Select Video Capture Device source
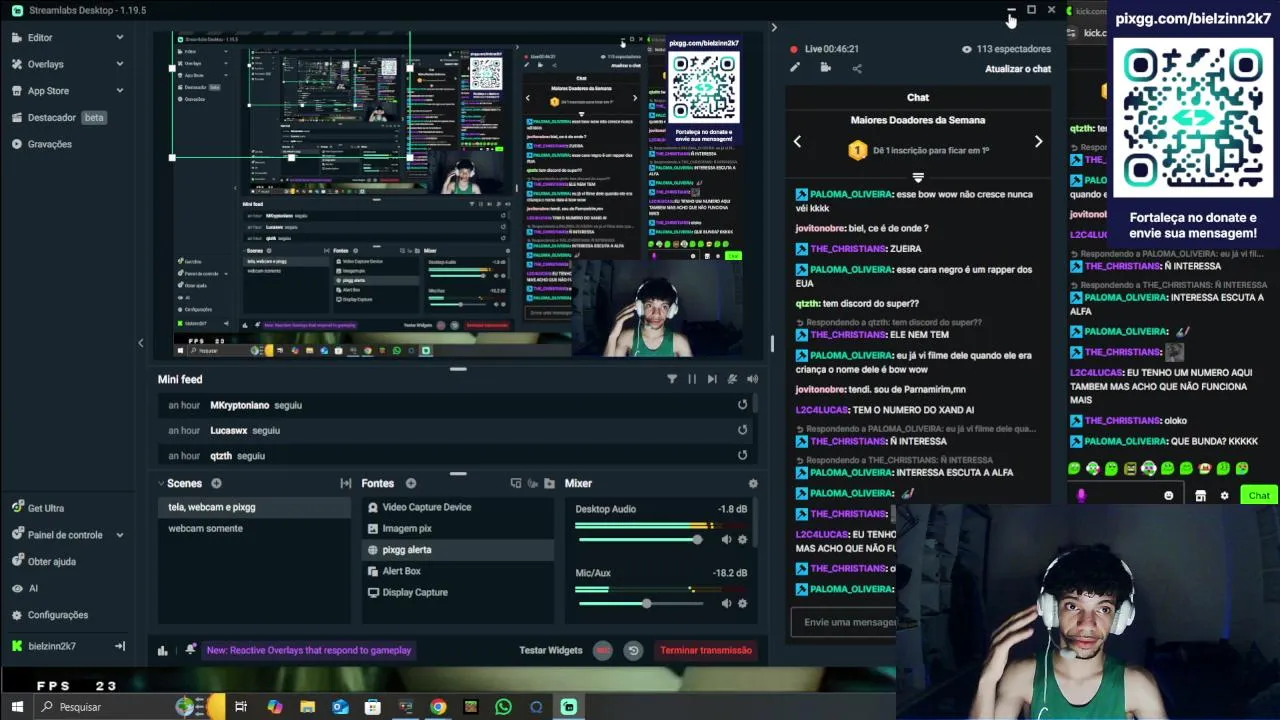Viewport: 1280px width, 720px height. click(x=457, y=507)
